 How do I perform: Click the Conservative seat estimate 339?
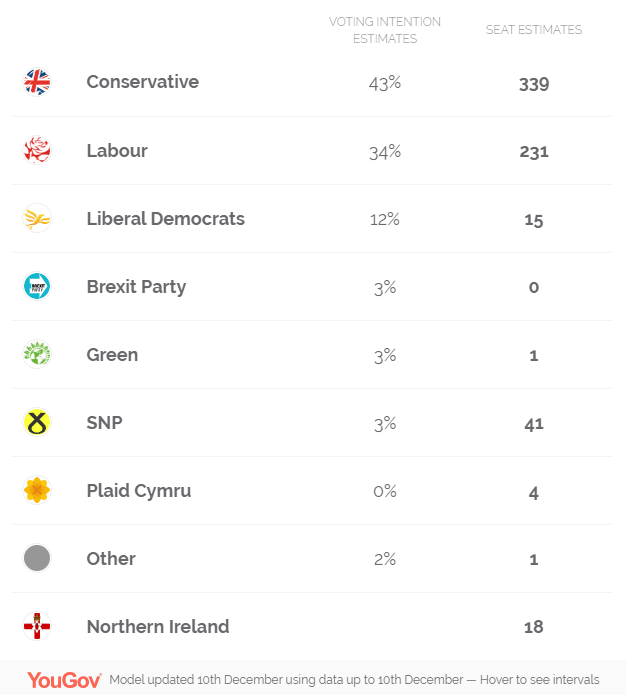(x=534, y=84)
